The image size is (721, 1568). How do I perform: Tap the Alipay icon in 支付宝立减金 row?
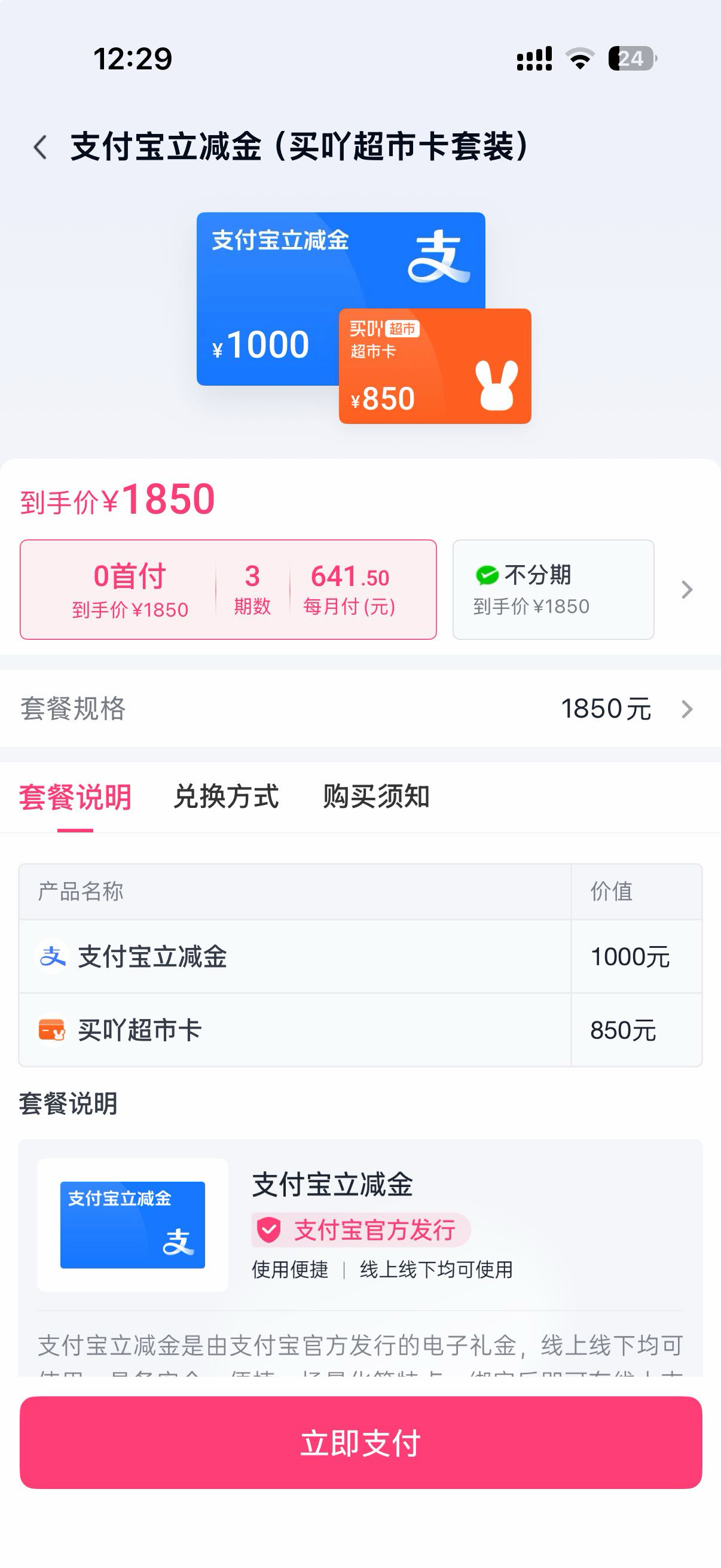(53, 956)
